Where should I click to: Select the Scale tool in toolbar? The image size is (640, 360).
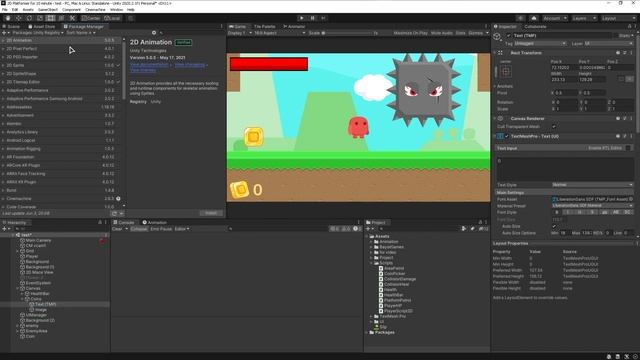pyautogui.click(x=40, y=18)
